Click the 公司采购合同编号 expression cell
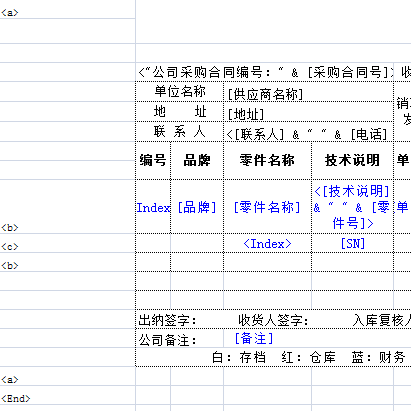 tap(265, 72)
